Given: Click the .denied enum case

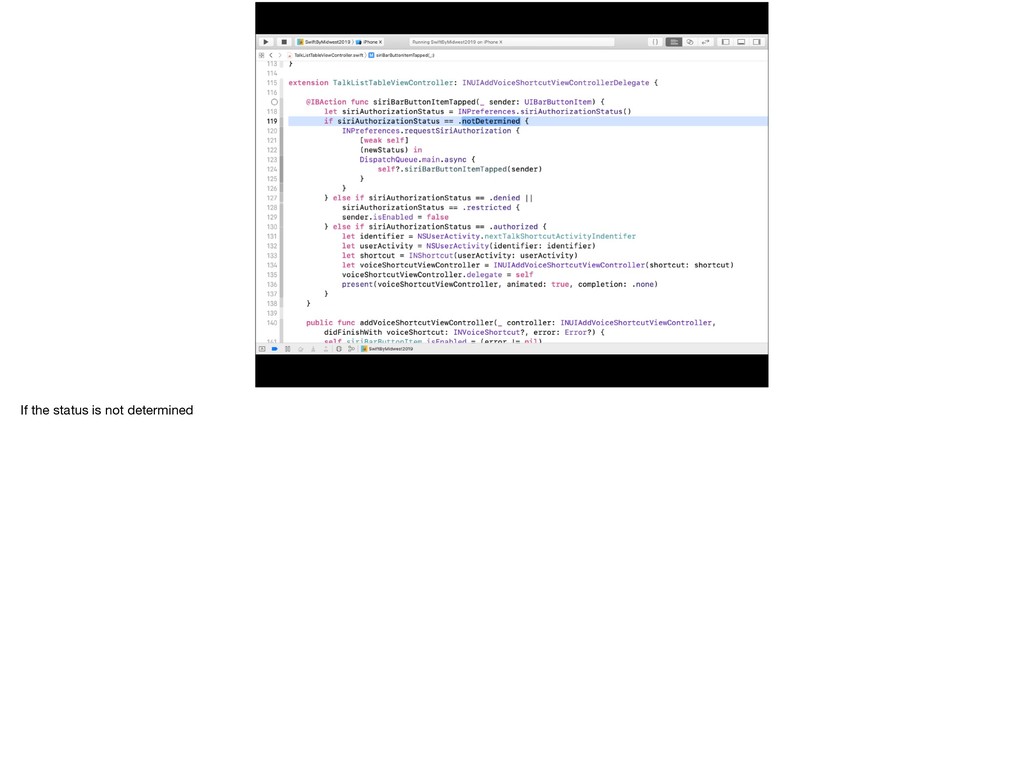Looking at the screenshot, I should coord(505,198).
